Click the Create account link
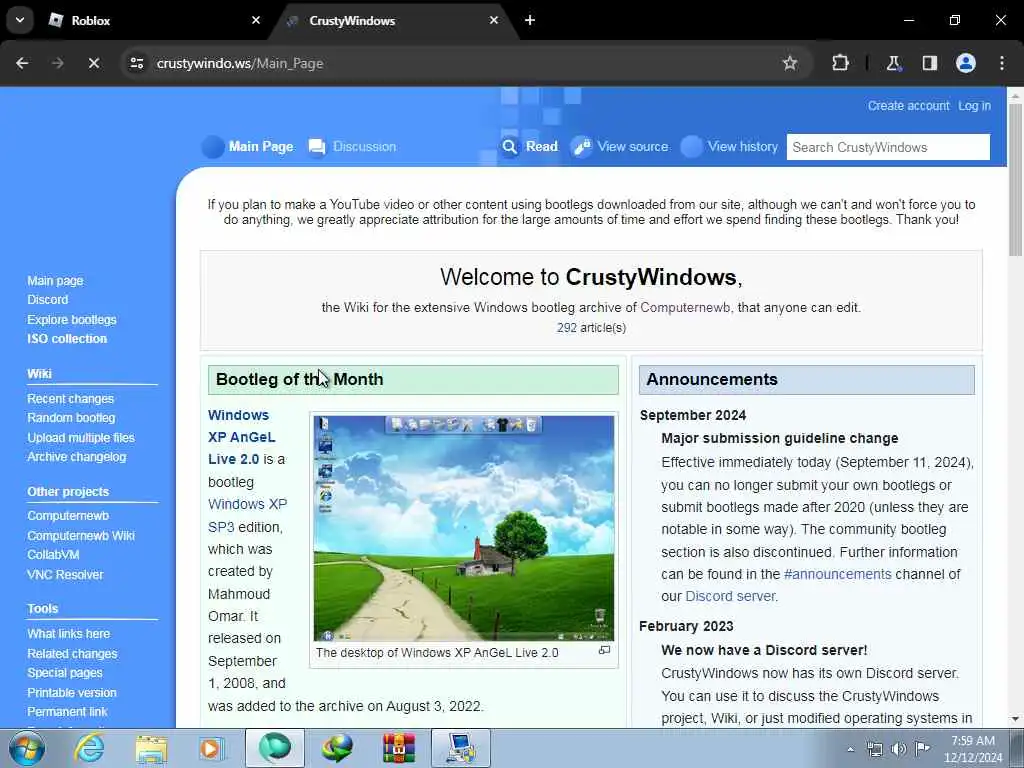 pyautogui.click(x=908, y=106)
